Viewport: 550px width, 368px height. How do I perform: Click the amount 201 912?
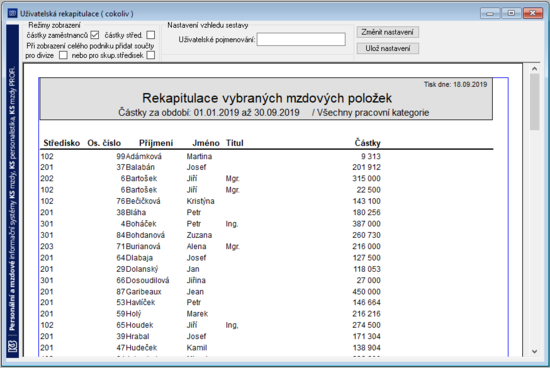coord(367,167)
